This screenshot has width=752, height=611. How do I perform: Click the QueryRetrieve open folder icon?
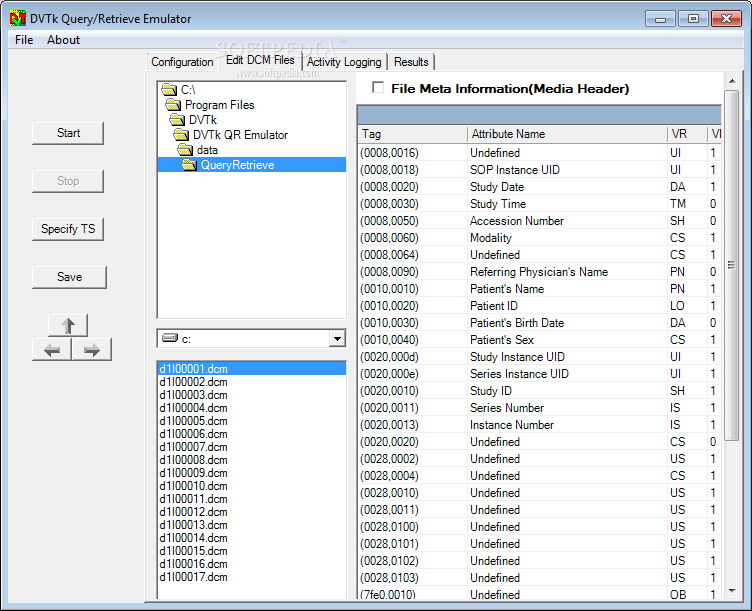(x=189, y=165)
